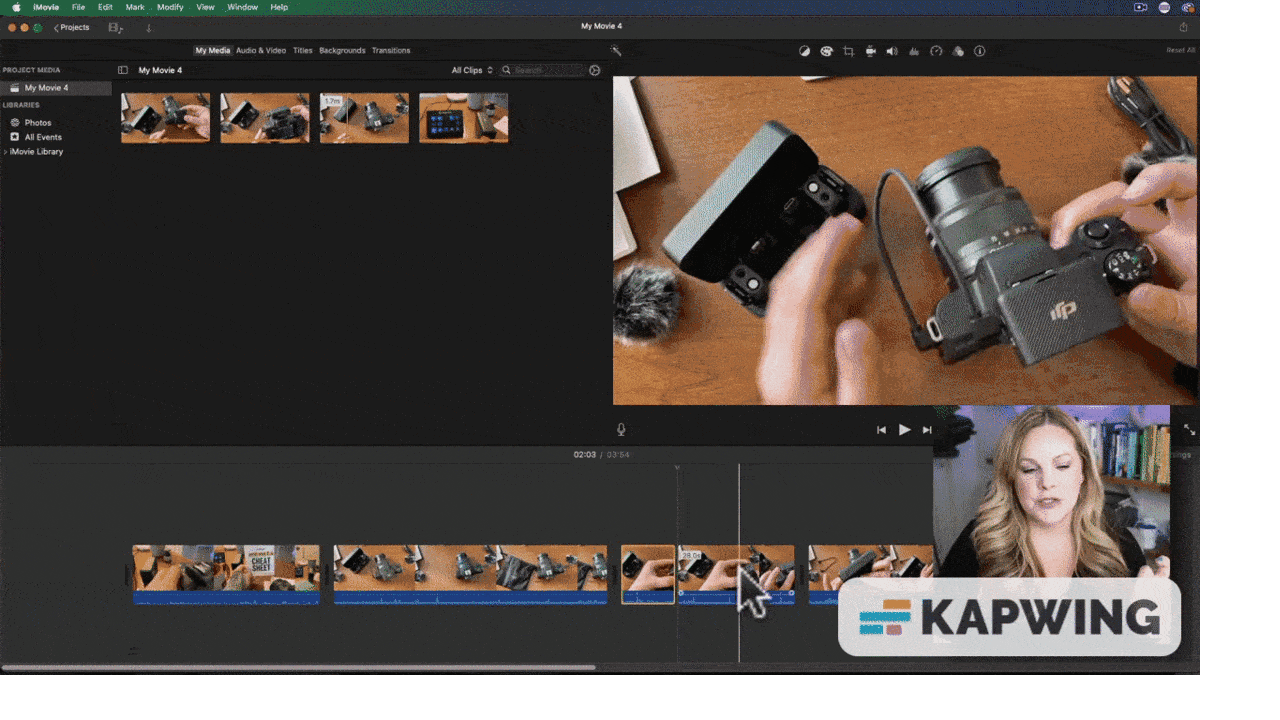Open the stabilization camera tool
The width and height of the screenshot is (1280, 720).
[x=870, y=51]
